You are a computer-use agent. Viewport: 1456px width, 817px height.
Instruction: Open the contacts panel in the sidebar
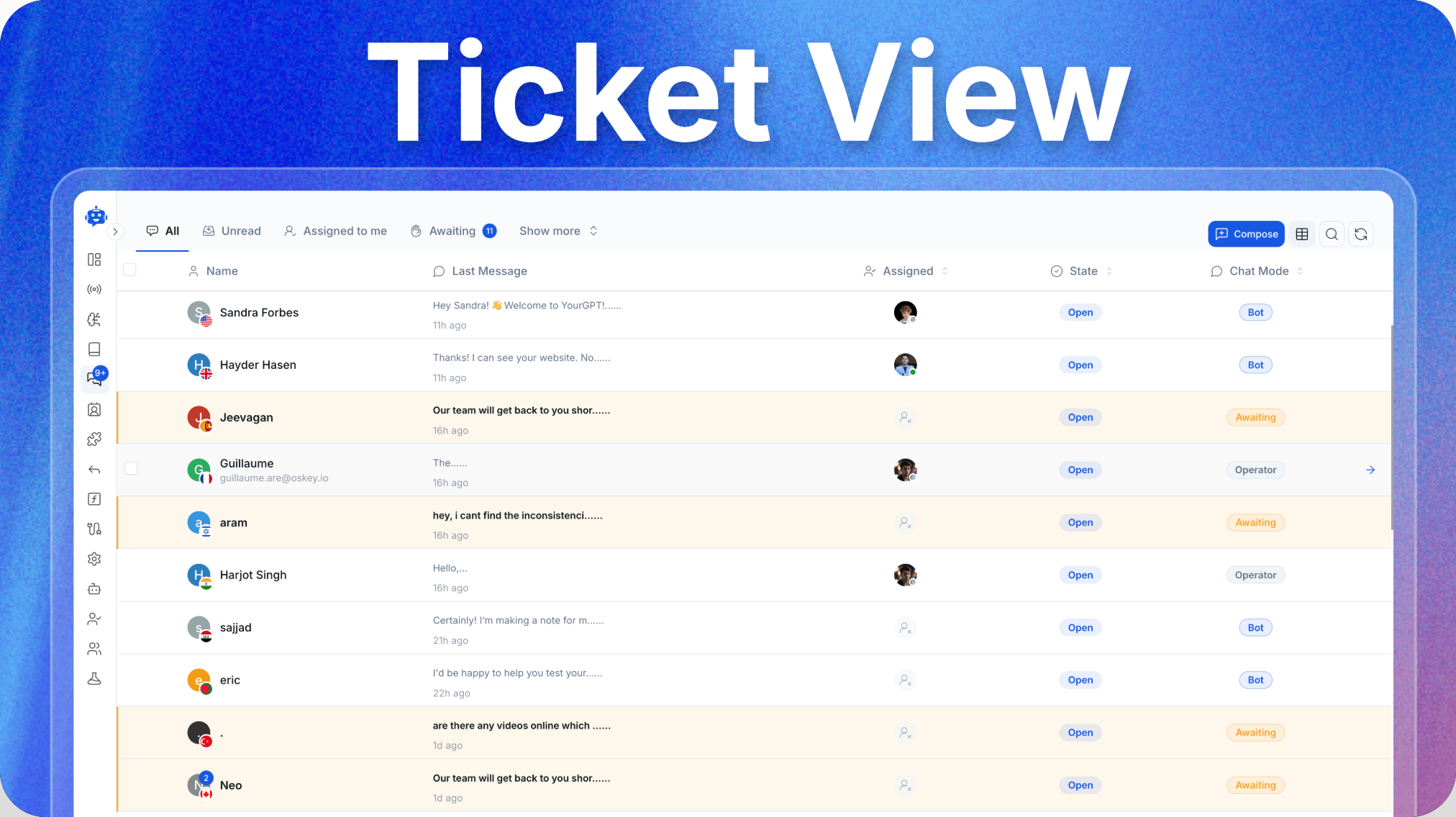[94, 409]
